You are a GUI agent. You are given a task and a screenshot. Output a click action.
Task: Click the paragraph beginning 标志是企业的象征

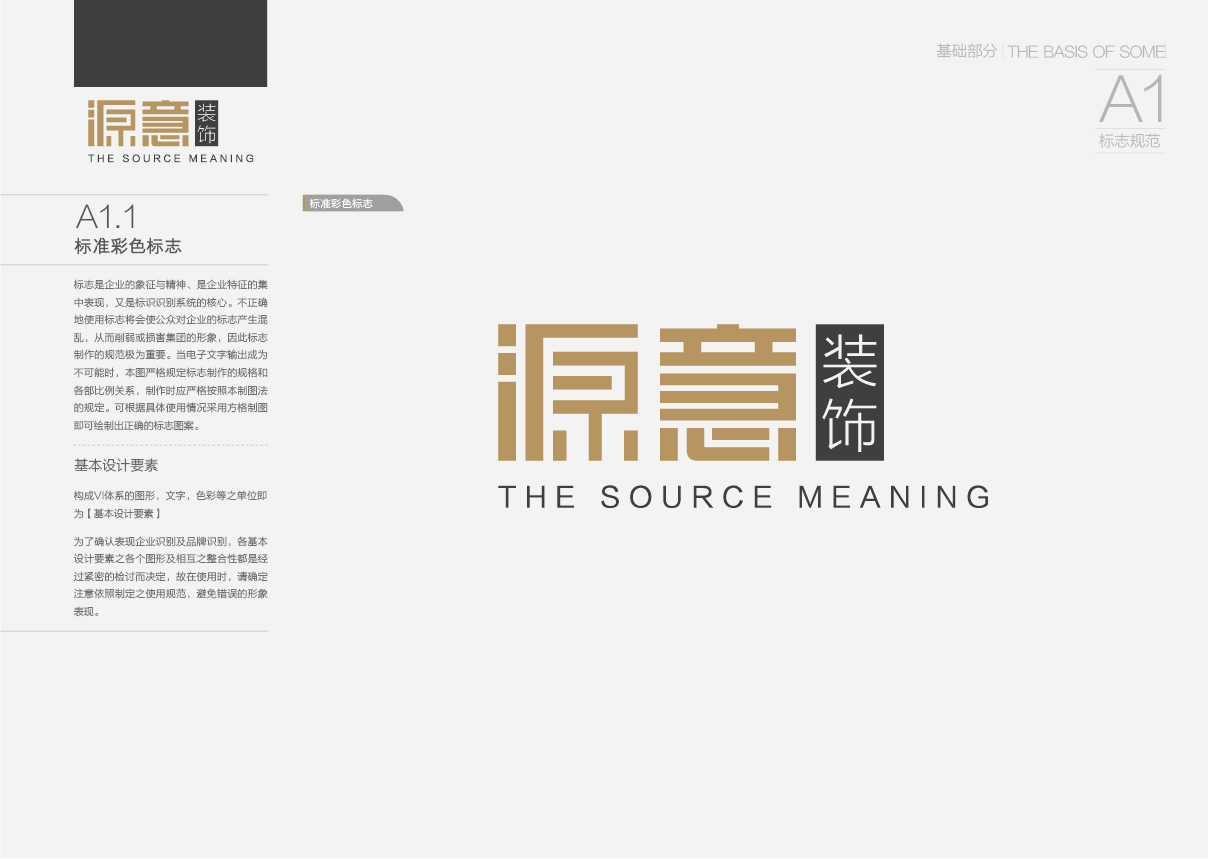point(170,354)
